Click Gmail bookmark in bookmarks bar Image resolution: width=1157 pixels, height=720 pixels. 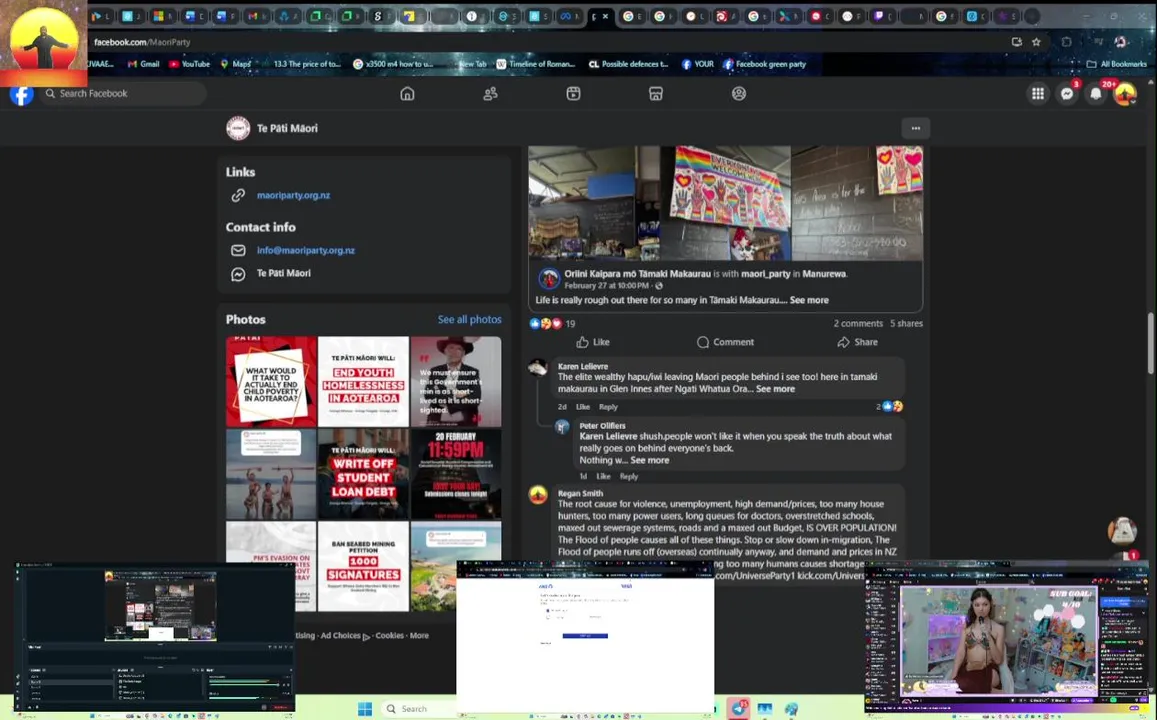(x=143, y=64)
